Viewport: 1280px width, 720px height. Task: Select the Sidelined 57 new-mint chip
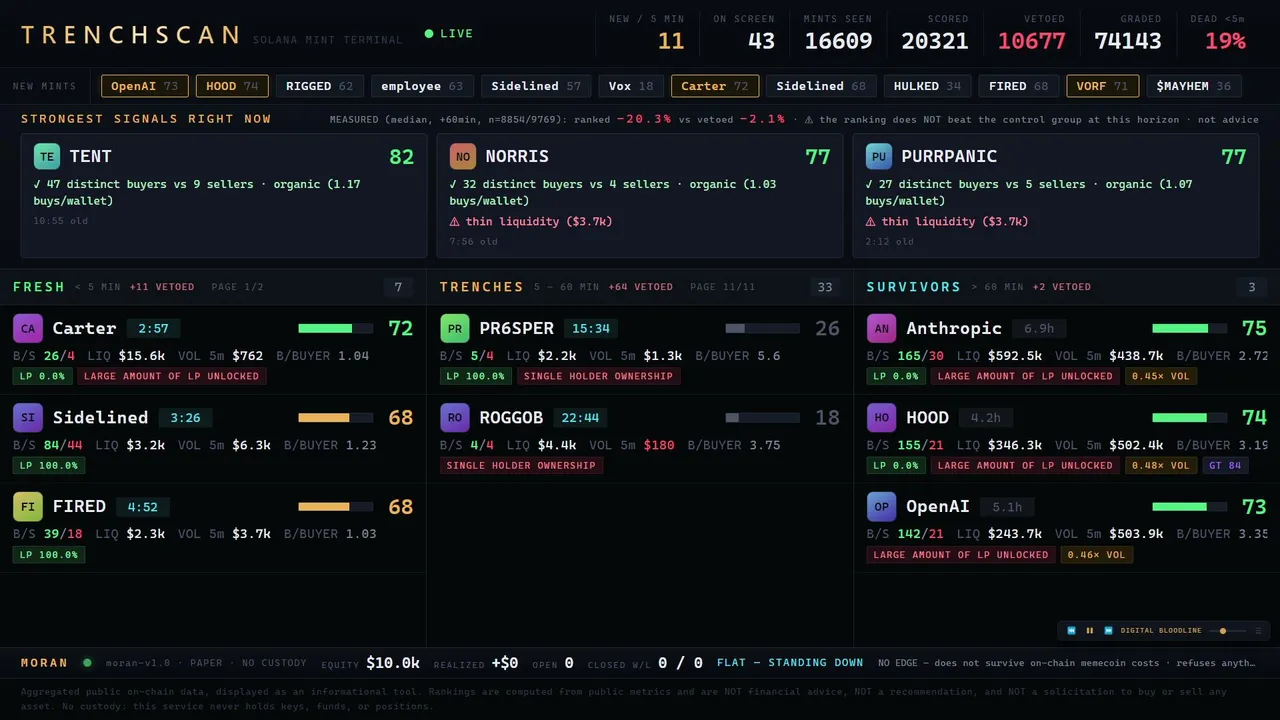536,86
